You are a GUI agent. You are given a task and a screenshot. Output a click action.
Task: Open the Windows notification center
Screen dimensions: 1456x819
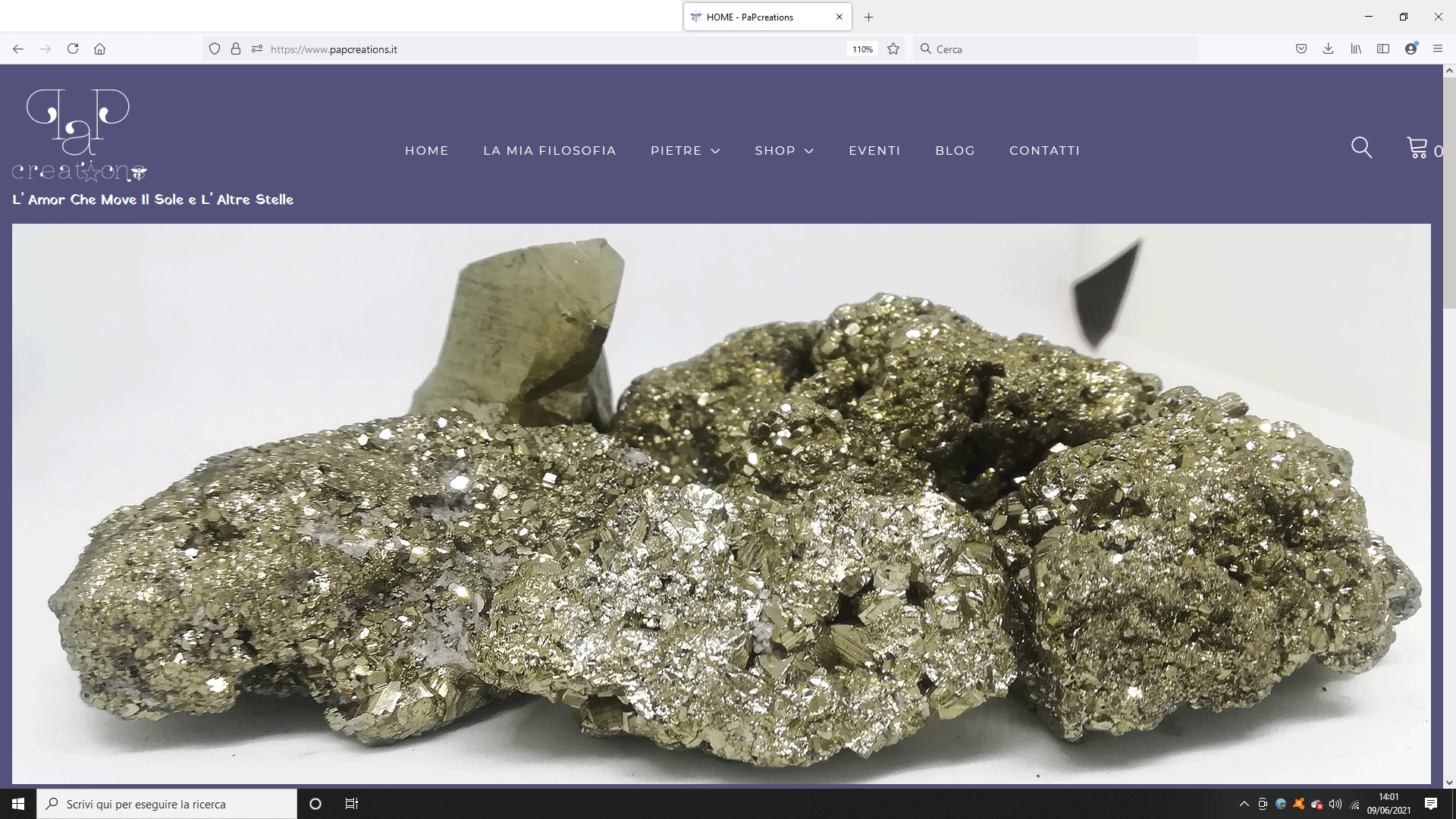coord(1431,804)
